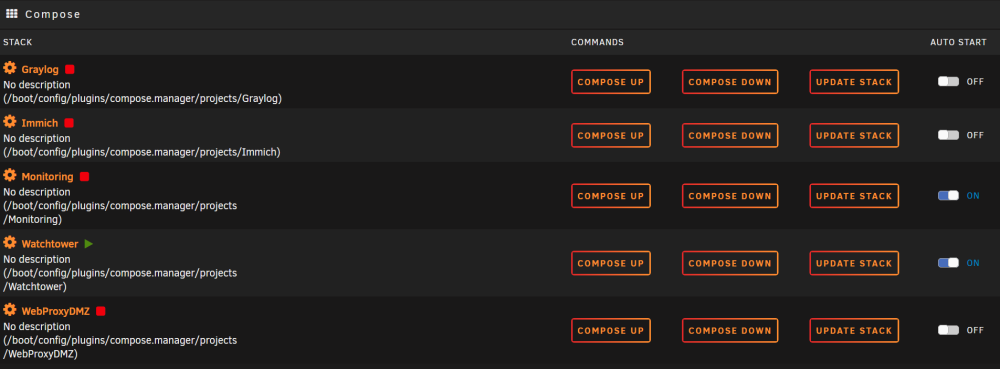Click Compose Up for Immich
The image size is (1000, 369).
click(x=611, y=136)
